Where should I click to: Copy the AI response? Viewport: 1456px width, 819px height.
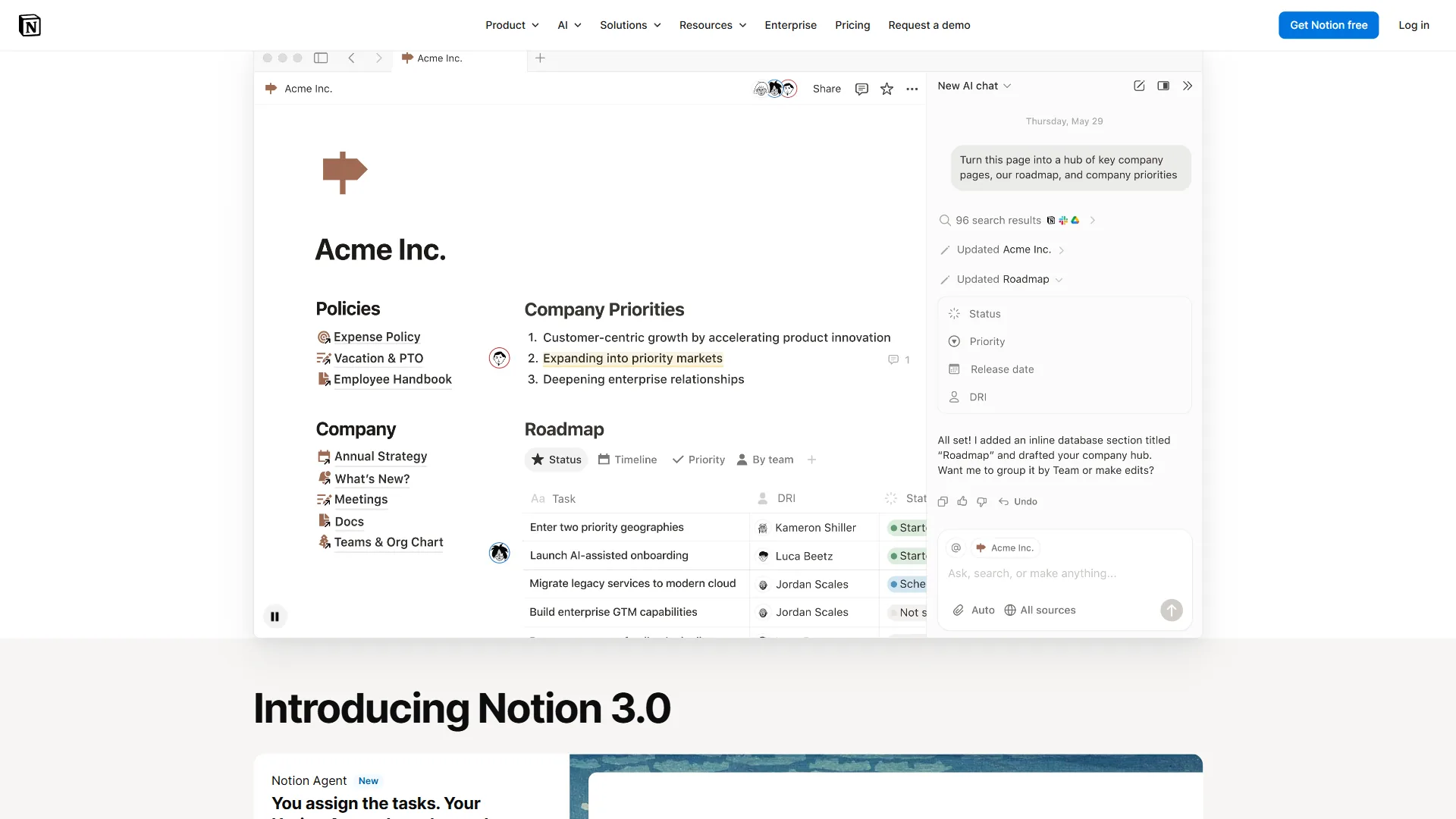pos(943,501)
